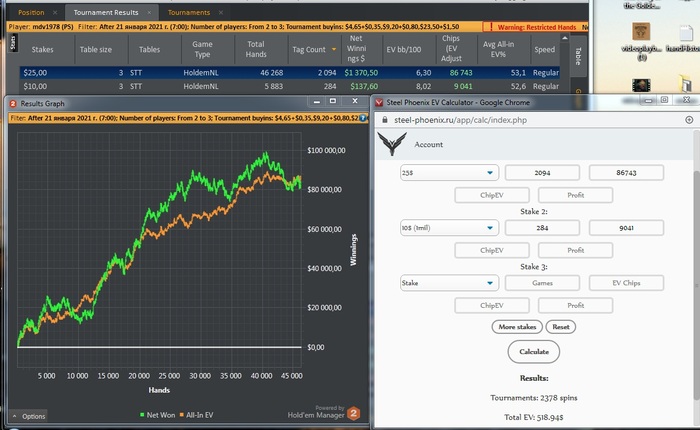The height and width of the screenshot is (430, 700).
Task: Click the EV chips field showing 9041
Action: point(626,228)
